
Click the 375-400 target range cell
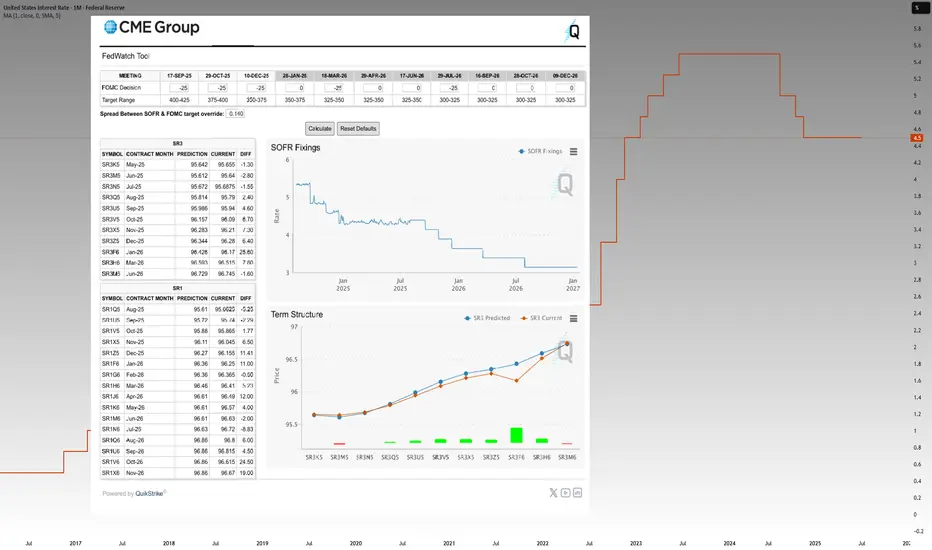tap(218, 100)
